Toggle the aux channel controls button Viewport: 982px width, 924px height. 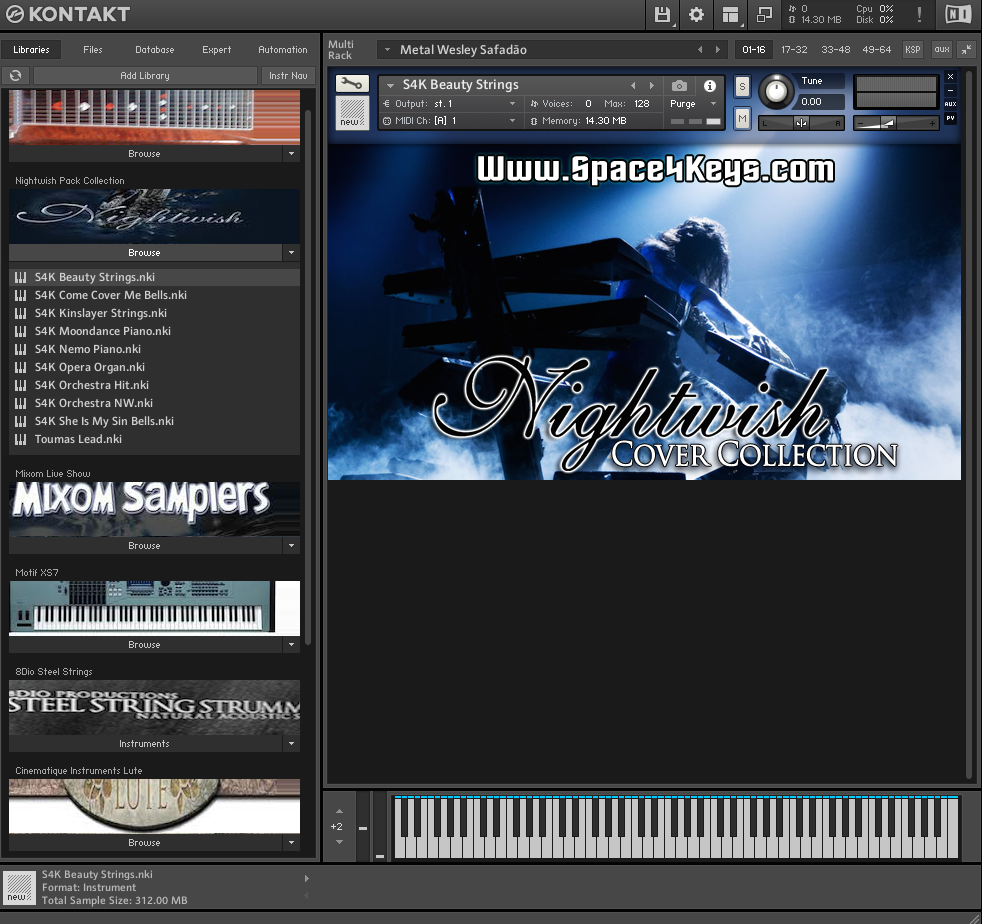[x=941, y=49]
